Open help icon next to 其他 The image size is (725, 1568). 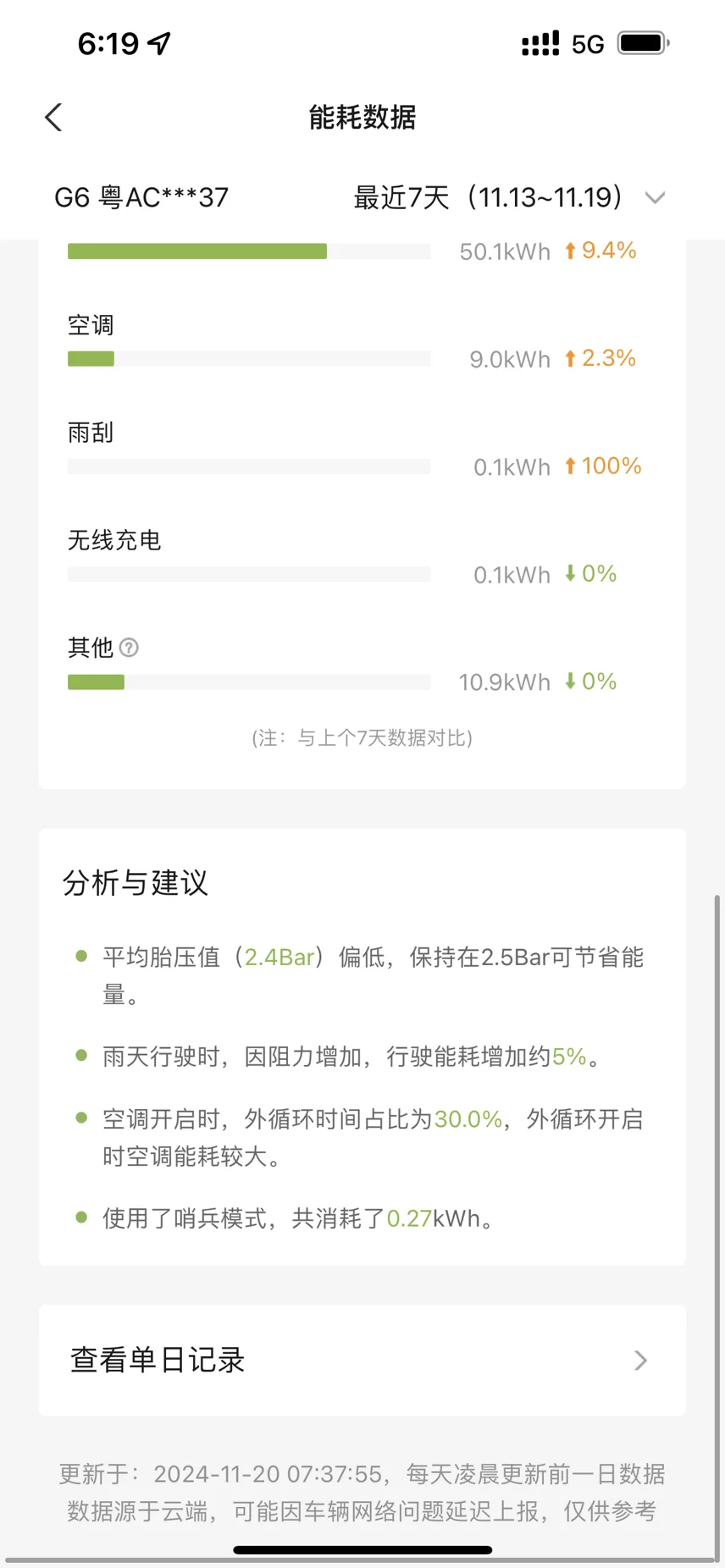coord(129,648)
